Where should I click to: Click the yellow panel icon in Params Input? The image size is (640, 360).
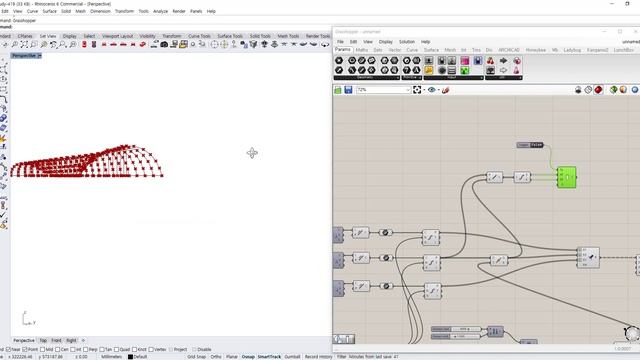(429, 71)
